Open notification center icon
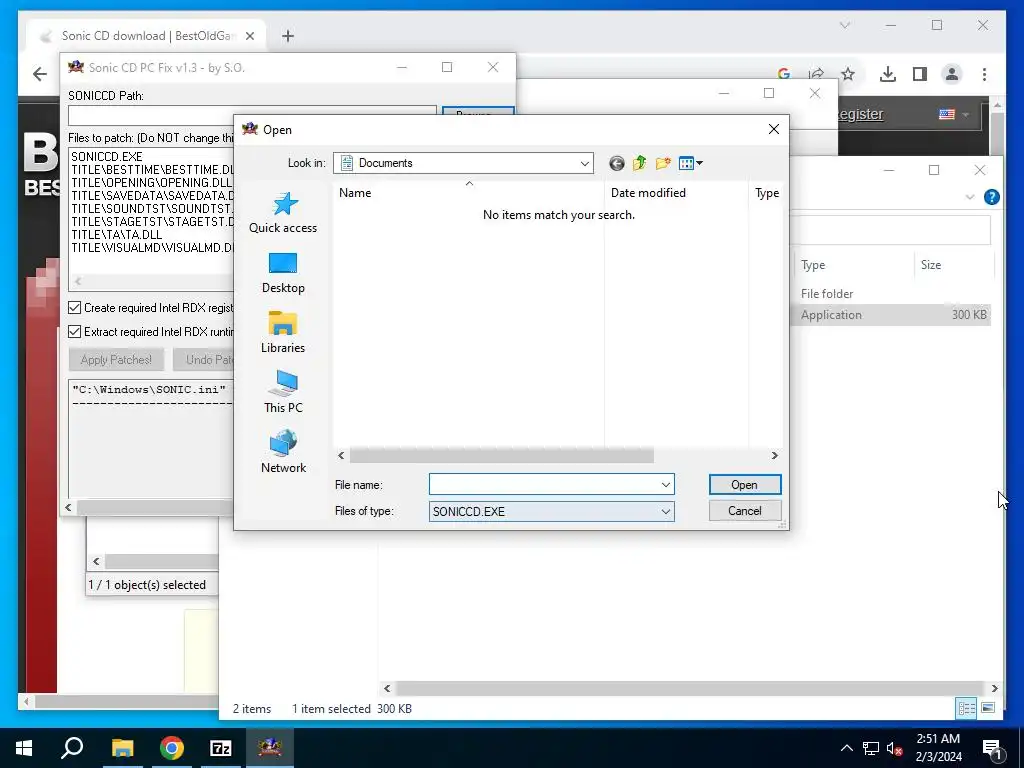This screenshot has width=1024, height=768. tap(992, 748)
